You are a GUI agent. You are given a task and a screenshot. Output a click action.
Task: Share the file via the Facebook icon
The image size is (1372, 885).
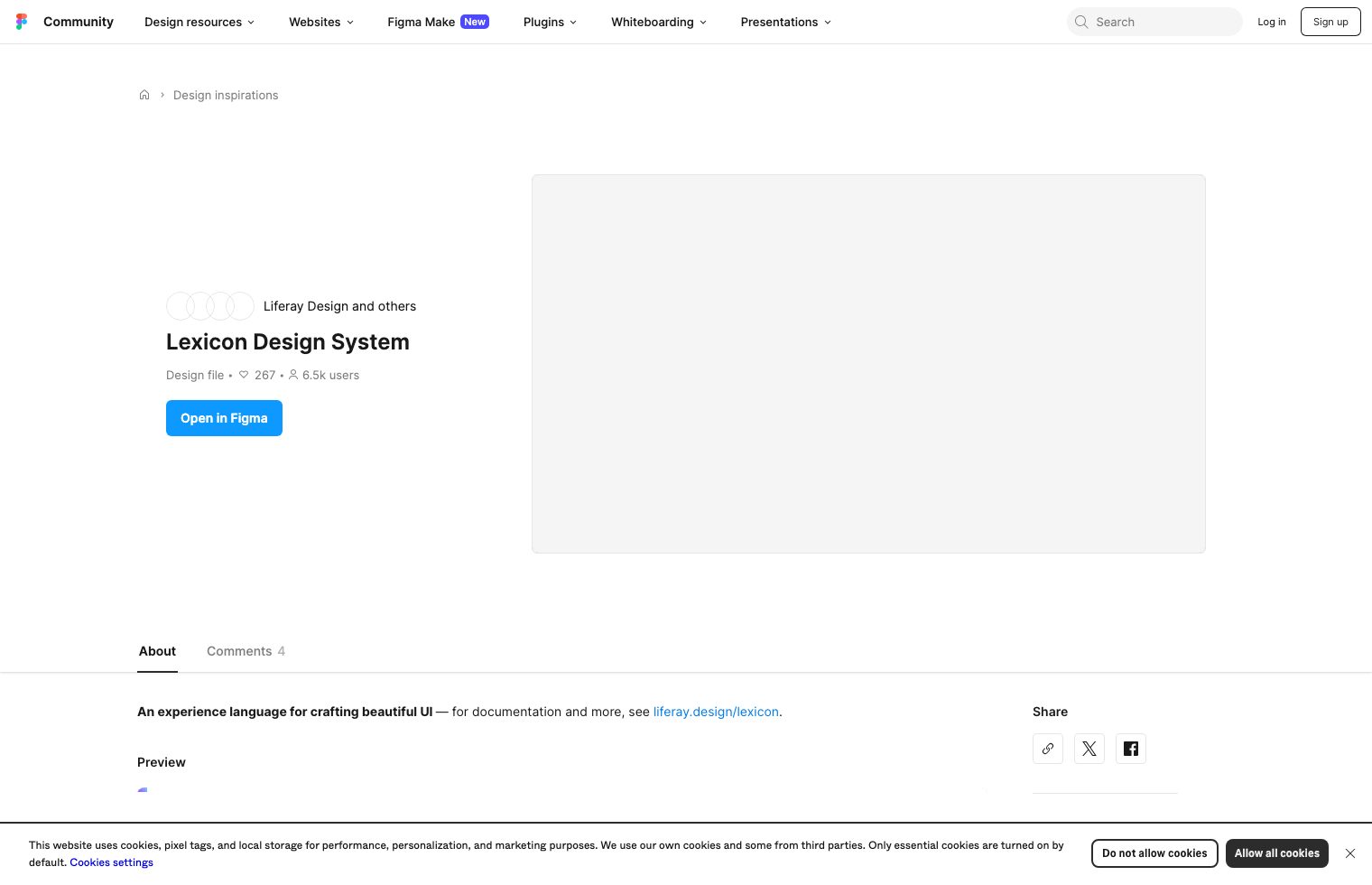1131,749
